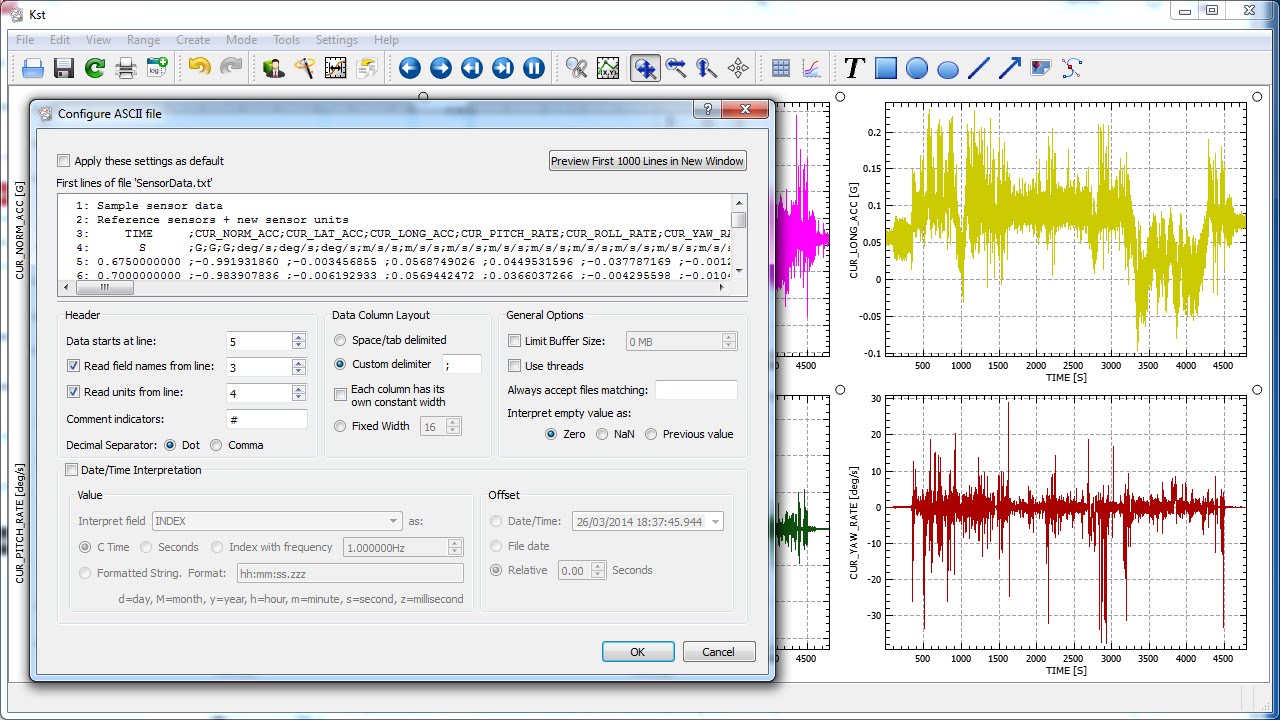Screen dimensions: 1280x720
Task: Select Comma decimal separator
Action: click(x=214, y=445)
